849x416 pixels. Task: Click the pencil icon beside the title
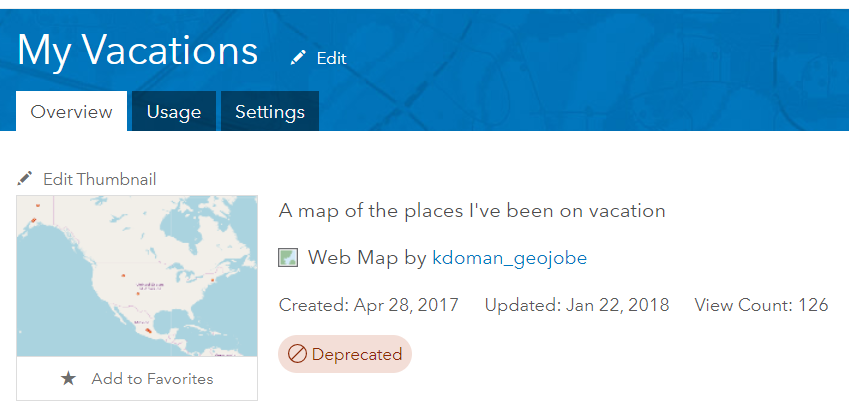tap(298, 58)
